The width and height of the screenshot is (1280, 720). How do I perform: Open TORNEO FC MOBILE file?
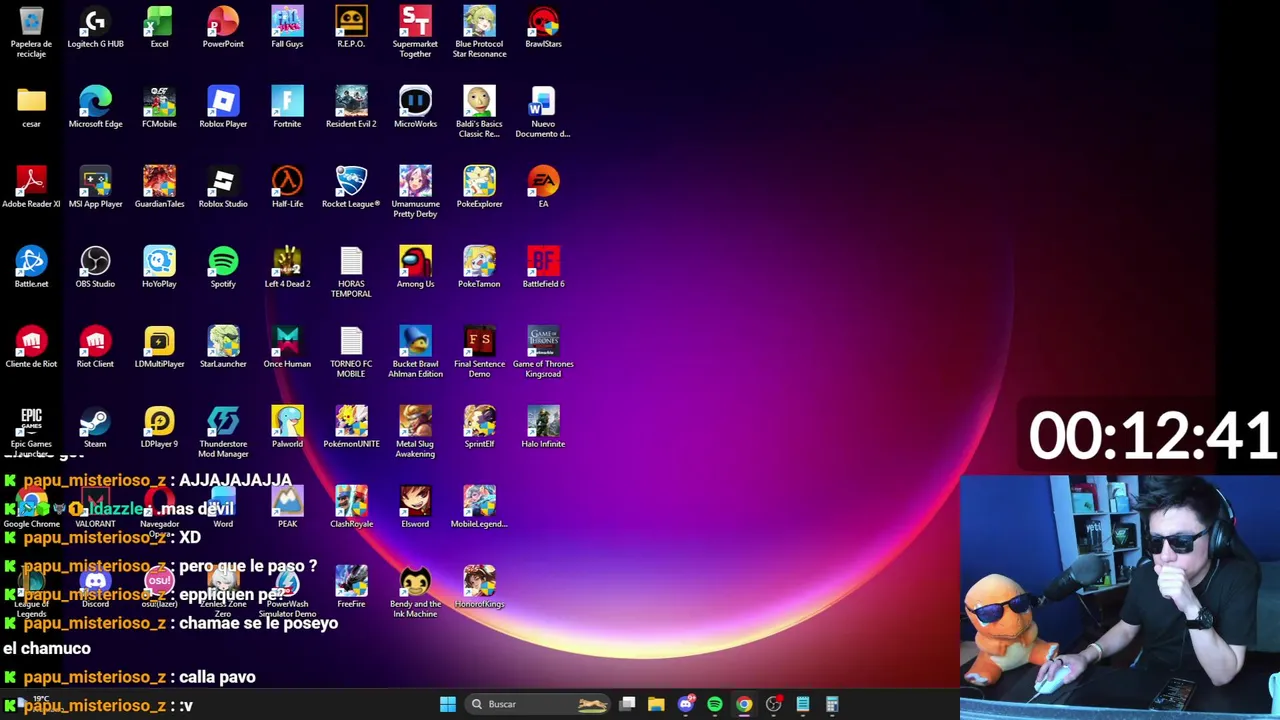[351, 352]
